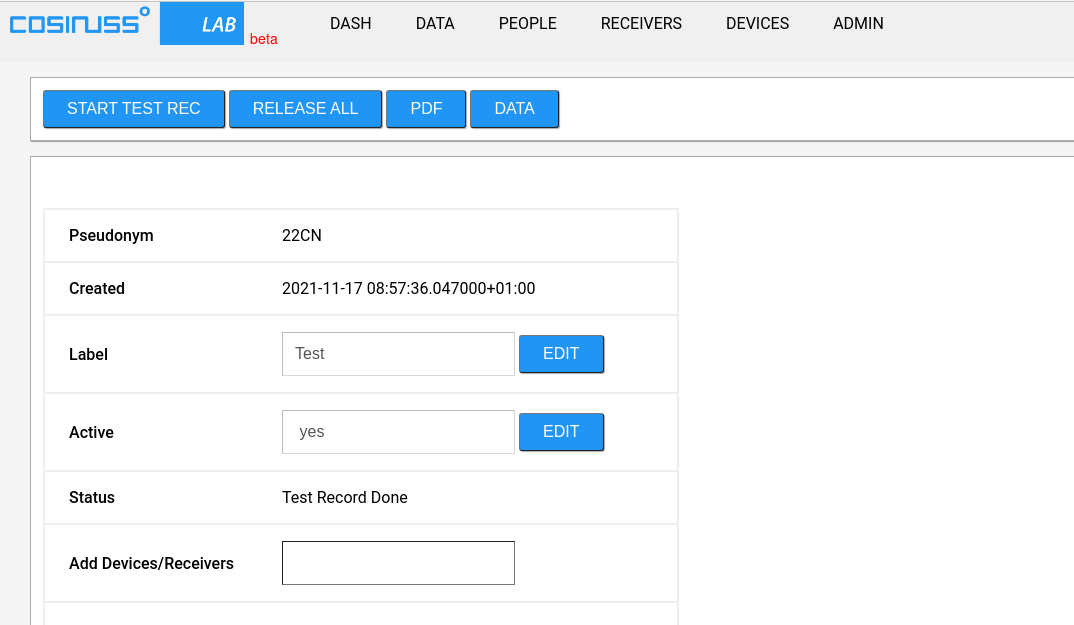This screenshot has height=625, width=1074.
Task: Select the pseudonym value 22CN
Action: tap(302, 236)
